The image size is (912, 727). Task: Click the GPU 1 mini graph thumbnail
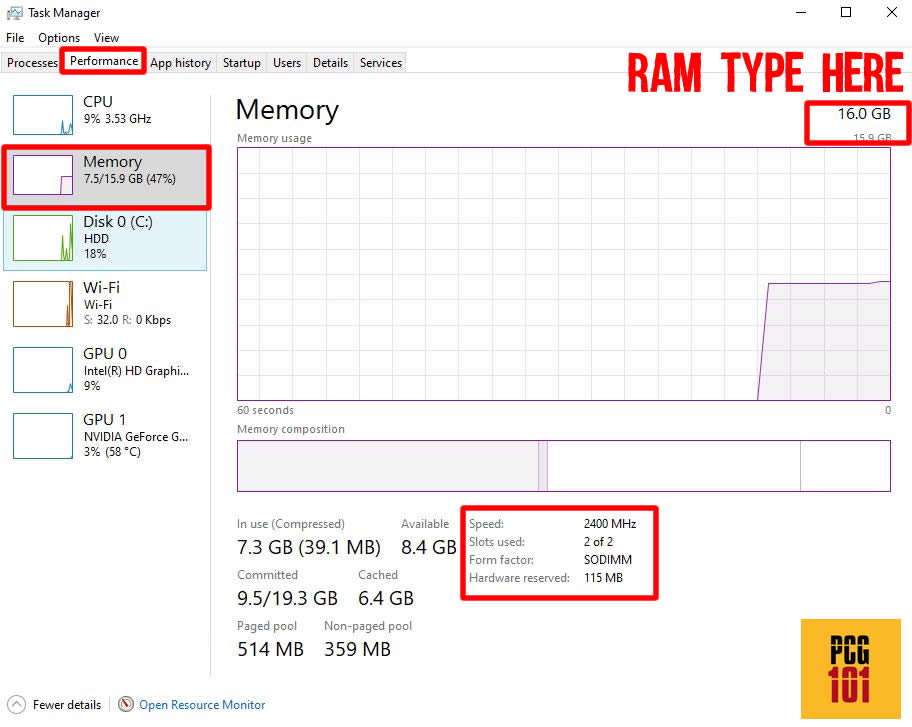pos(43,436)
